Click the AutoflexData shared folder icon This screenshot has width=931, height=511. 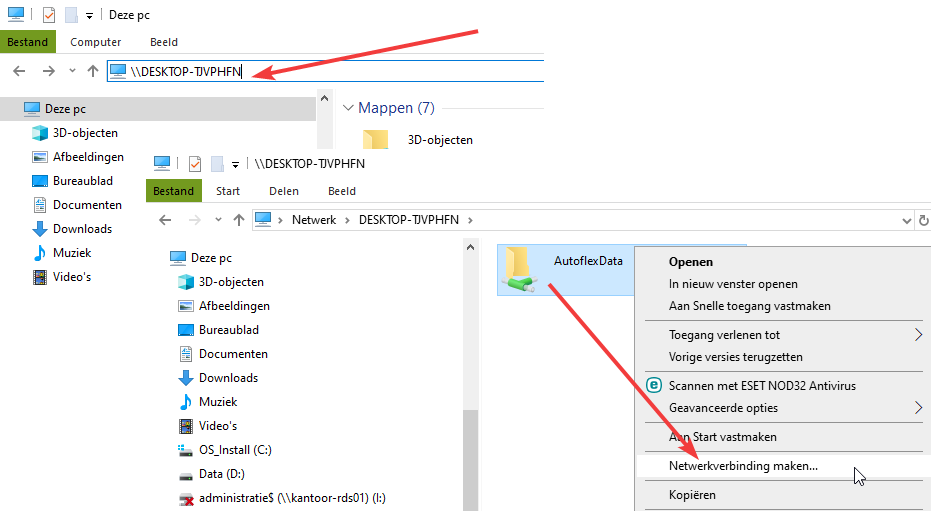pyautogui.click(x=519, y=269)
